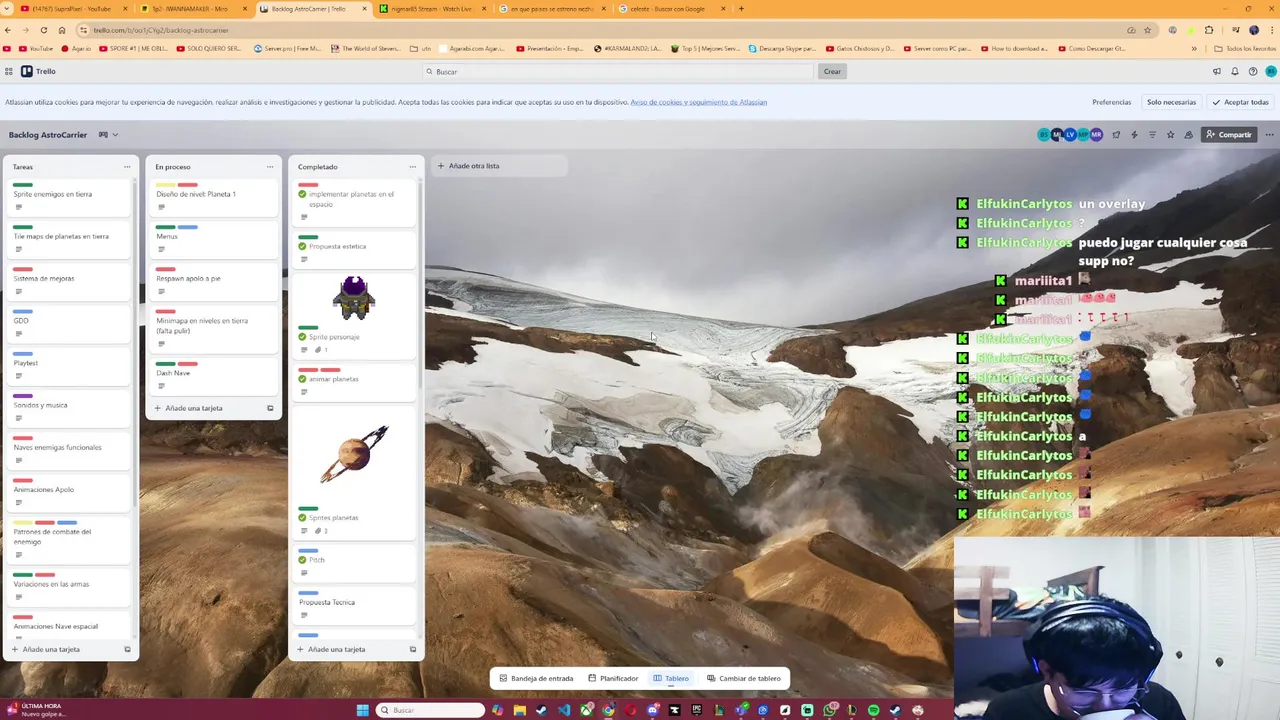
Task: Click the MR board member avatar
Action: [1096, 134]
